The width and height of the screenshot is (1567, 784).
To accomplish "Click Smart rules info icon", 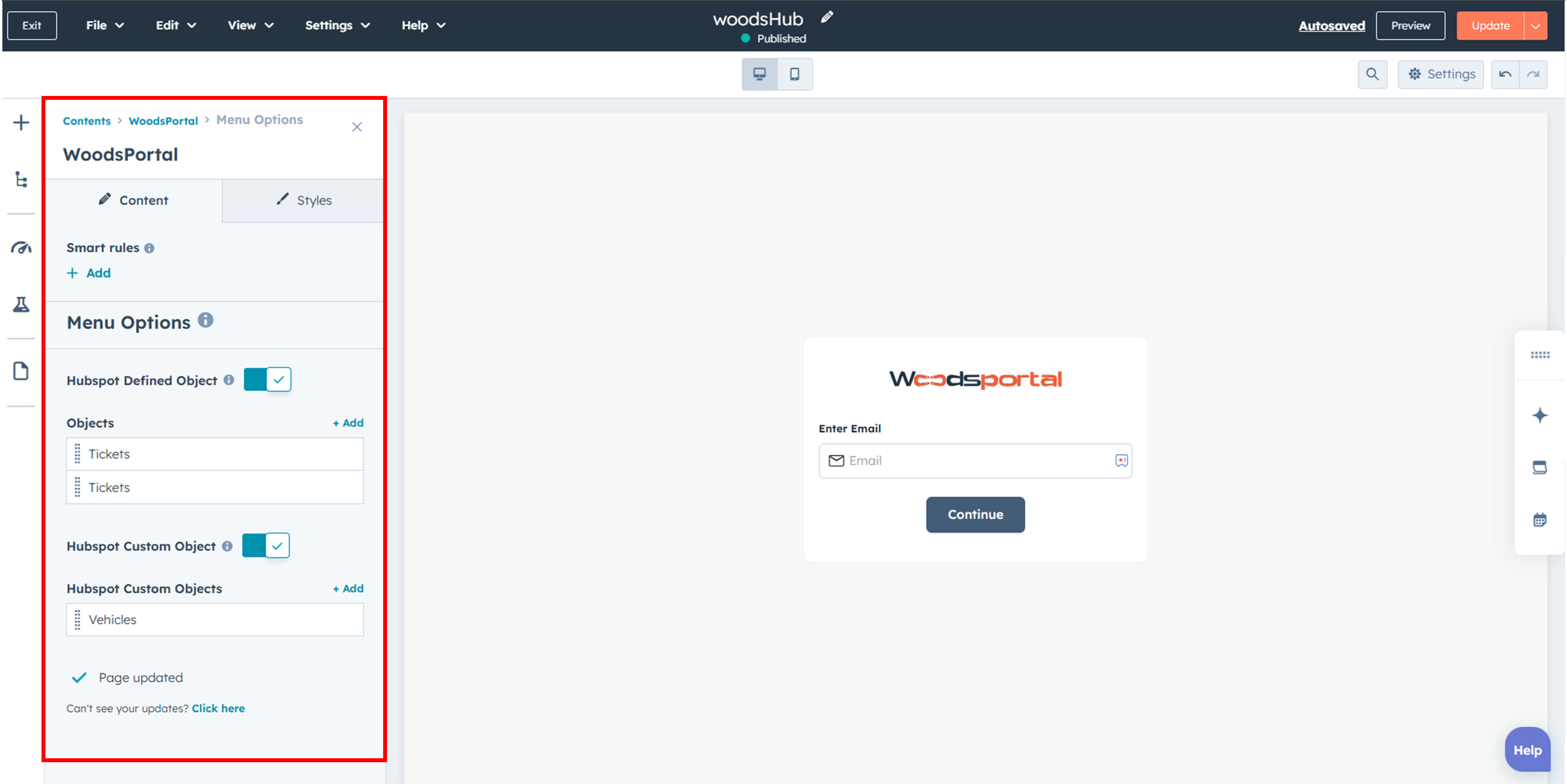I will (x=149, y=248).
